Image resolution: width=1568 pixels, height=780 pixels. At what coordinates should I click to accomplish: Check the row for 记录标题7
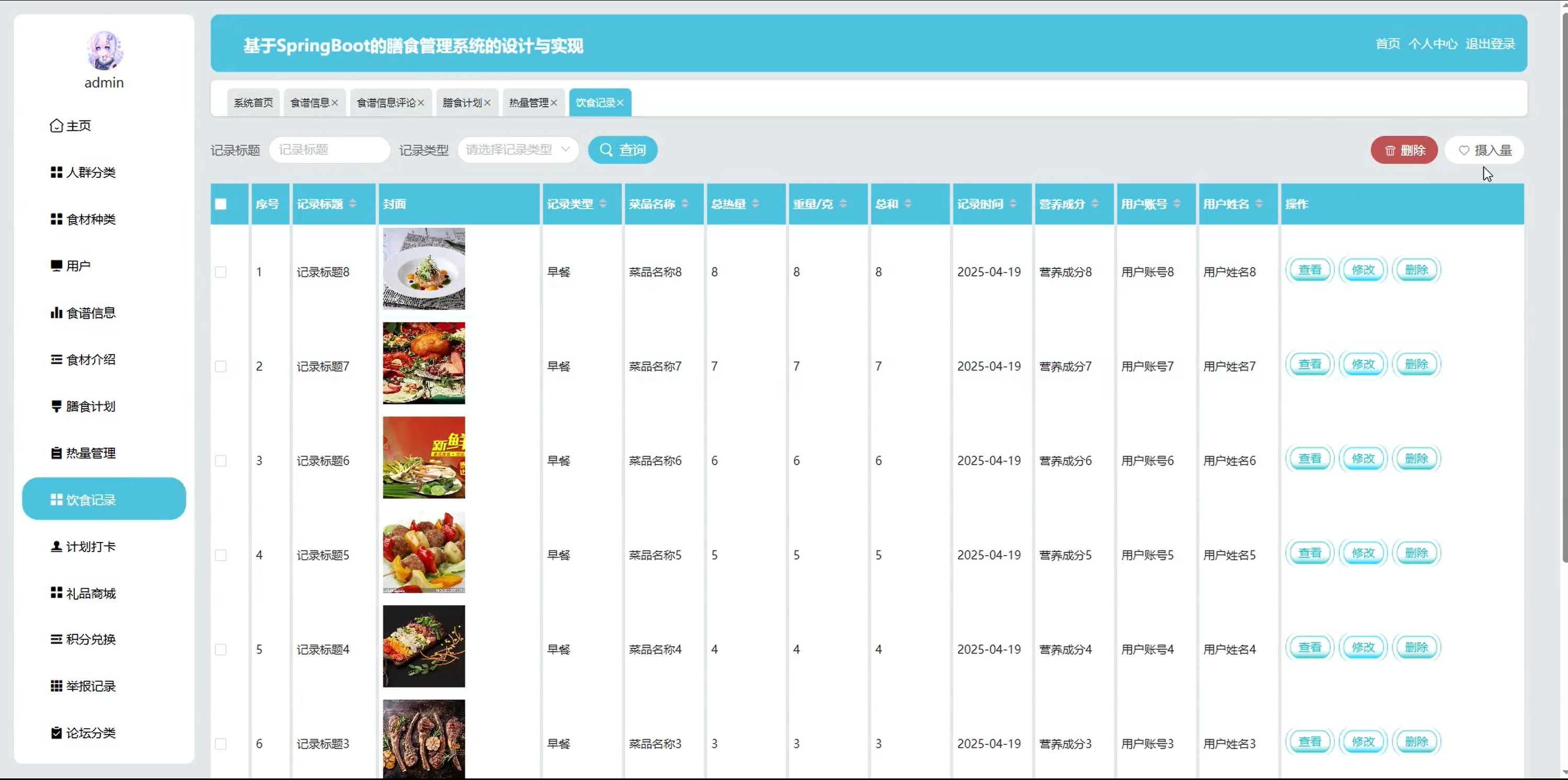221,367
